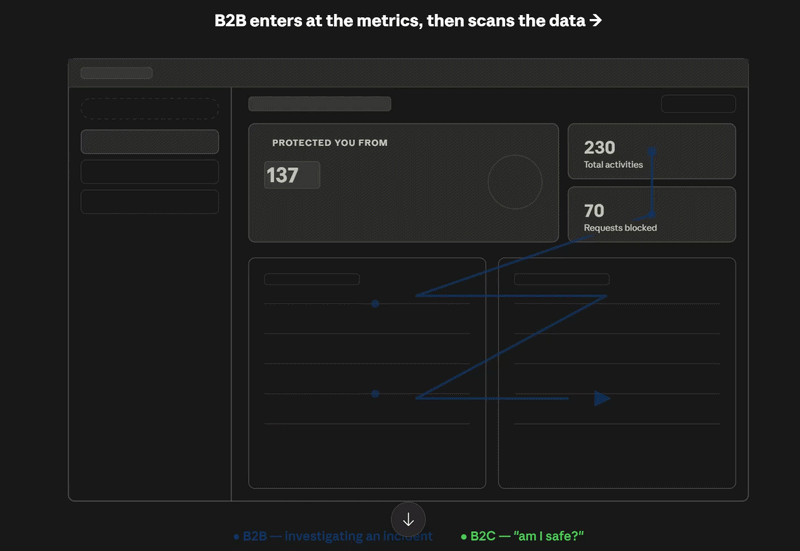Viewport: 800px width, 551px height.
Task: Open the 230 Total activities card
Action: coord(652,151)
